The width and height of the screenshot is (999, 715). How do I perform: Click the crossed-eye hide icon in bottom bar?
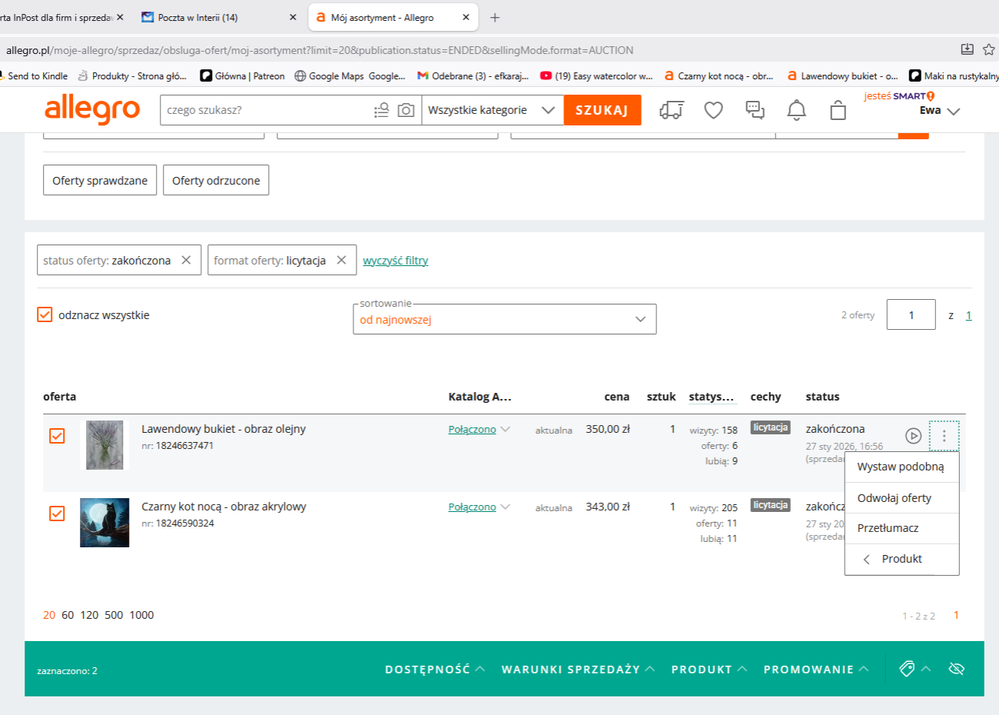956,669
